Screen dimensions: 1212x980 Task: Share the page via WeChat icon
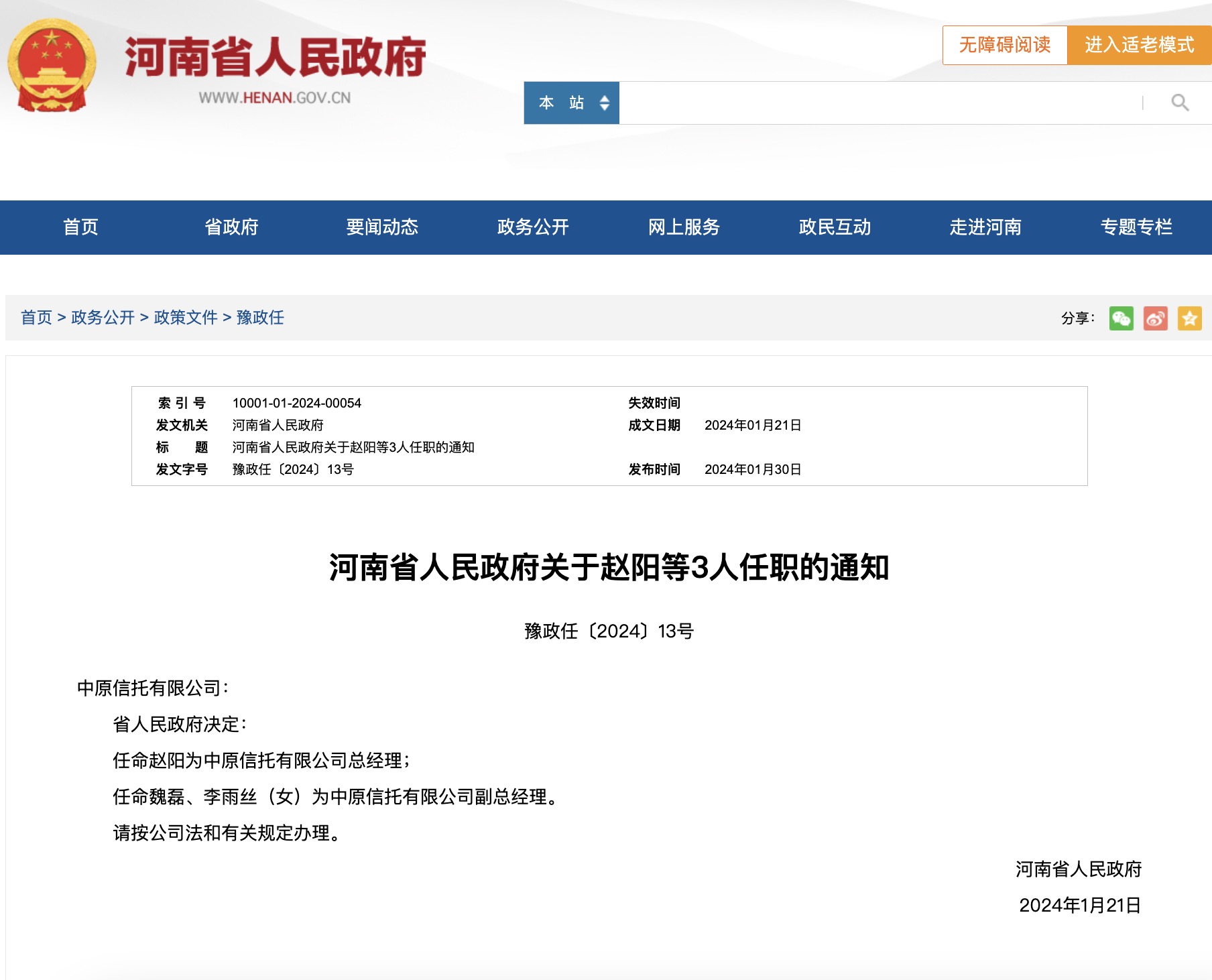coord(1121,318)
